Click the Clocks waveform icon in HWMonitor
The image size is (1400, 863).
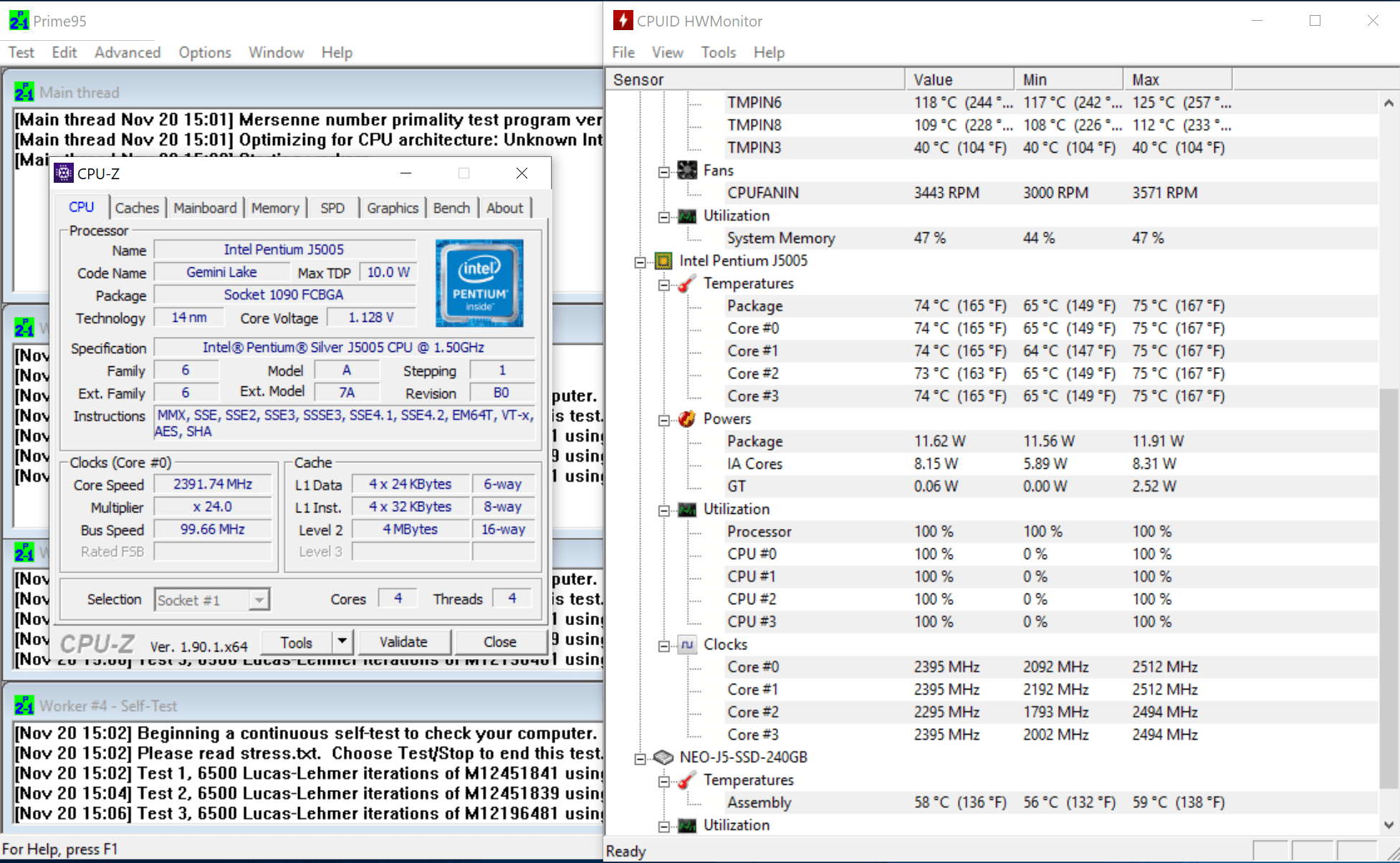click(x=687, y=644)
